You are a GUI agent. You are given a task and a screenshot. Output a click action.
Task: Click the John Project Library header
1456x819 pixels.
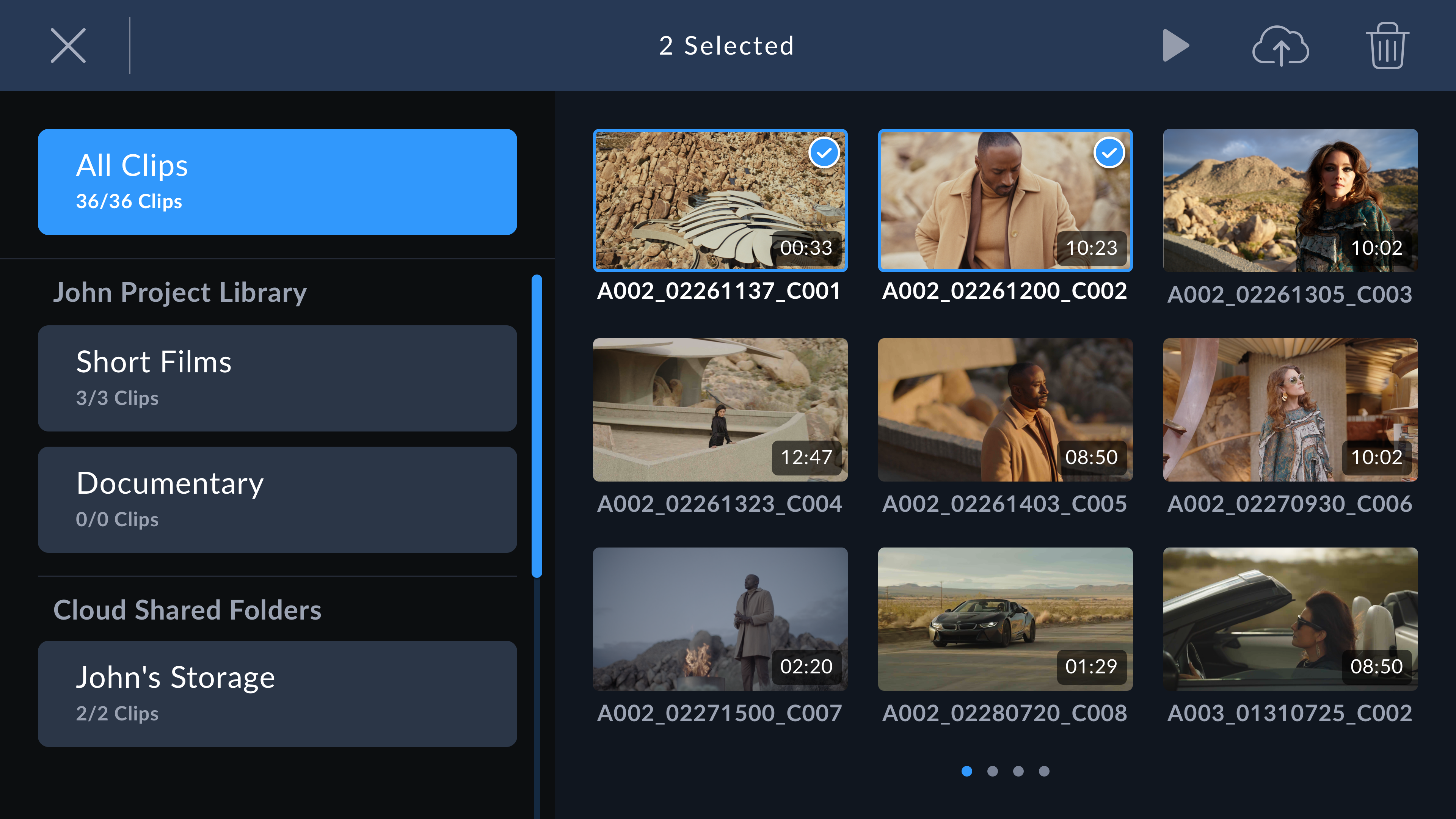tap(179, 293)
